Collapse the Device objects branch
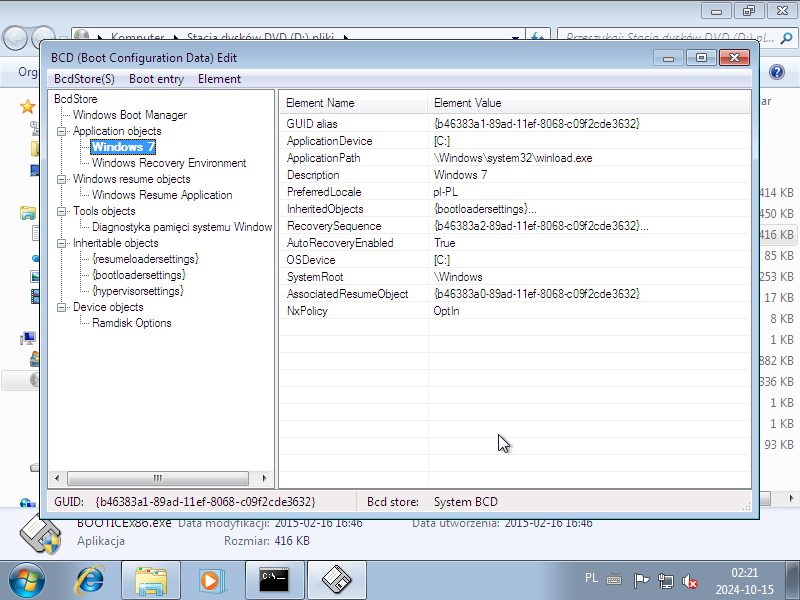The width and height of the screenshot is (800, 600). tap(61, 306)
